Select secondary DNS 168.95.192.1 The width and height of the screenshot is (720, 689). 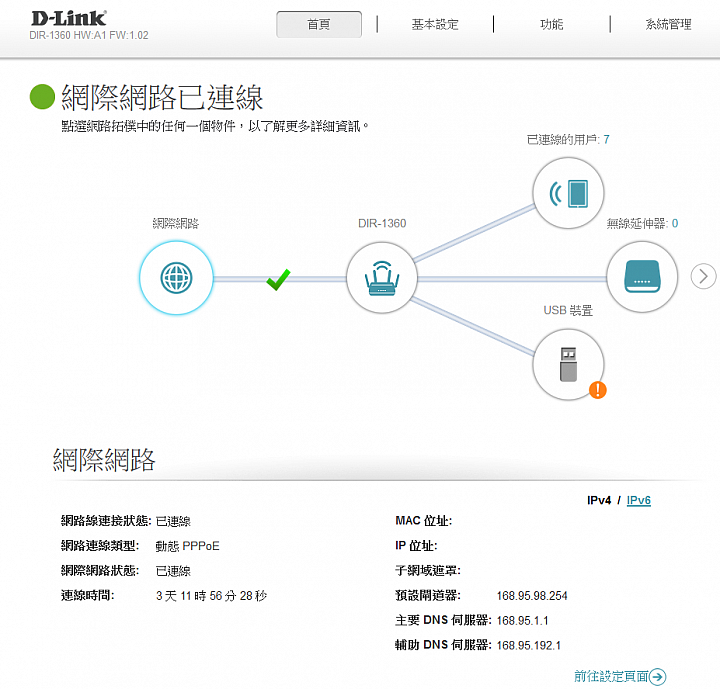[x=529, y=645]
